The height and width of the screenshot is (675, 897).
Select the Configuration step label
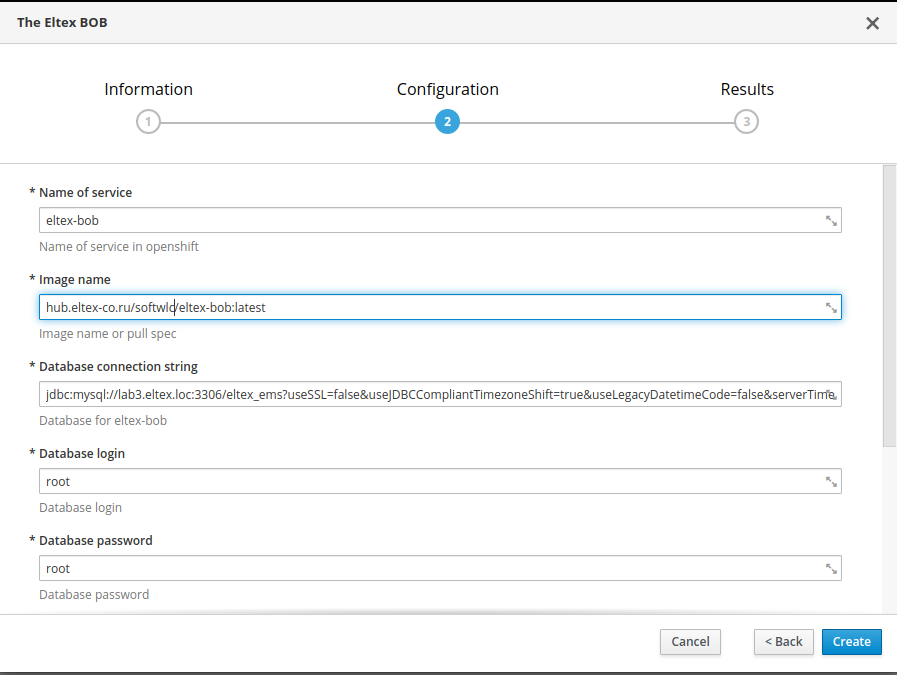tap(447, 89)
